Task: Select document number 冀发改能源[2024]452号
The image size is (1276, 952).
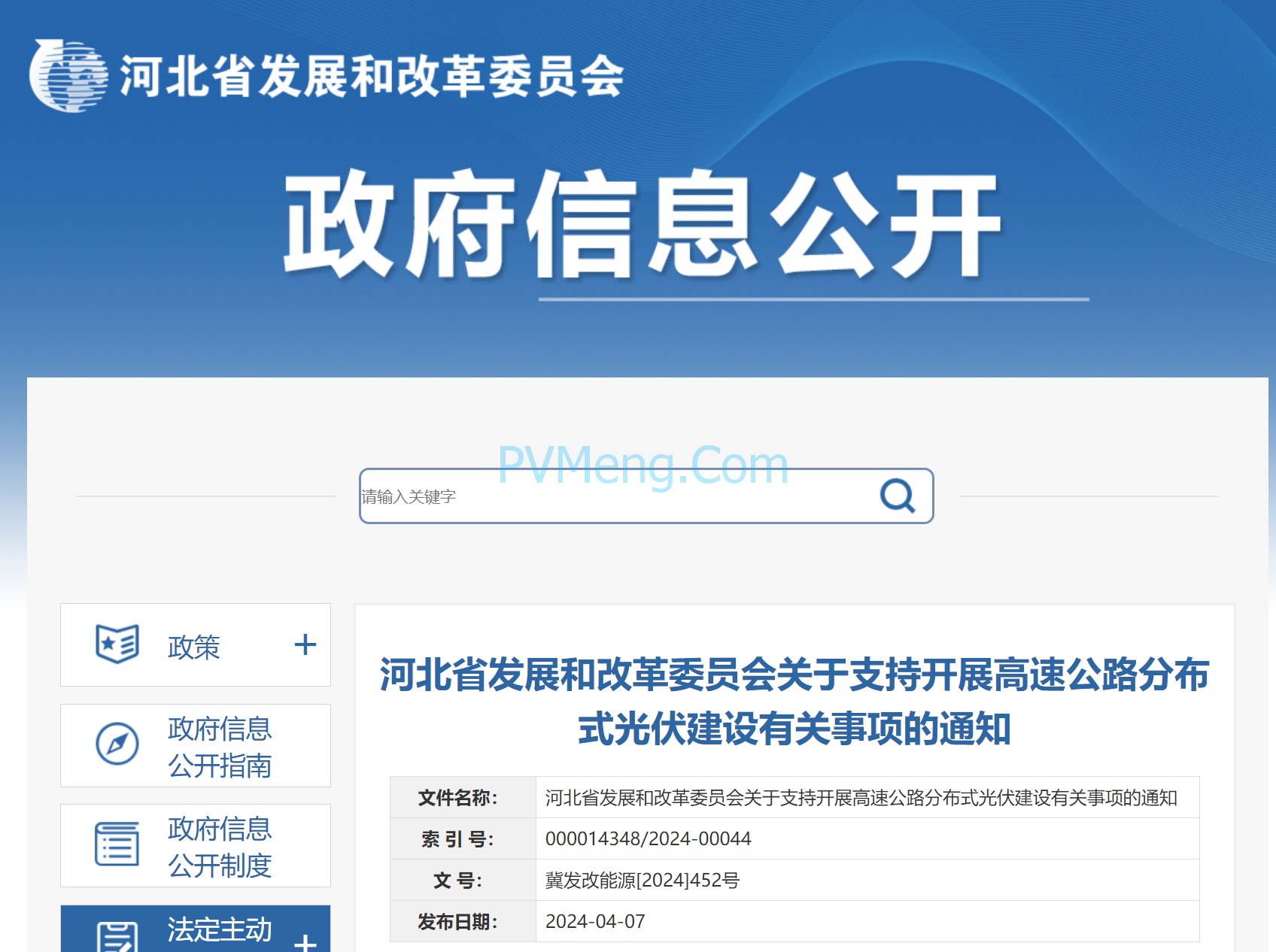Action: click(643, 880)
